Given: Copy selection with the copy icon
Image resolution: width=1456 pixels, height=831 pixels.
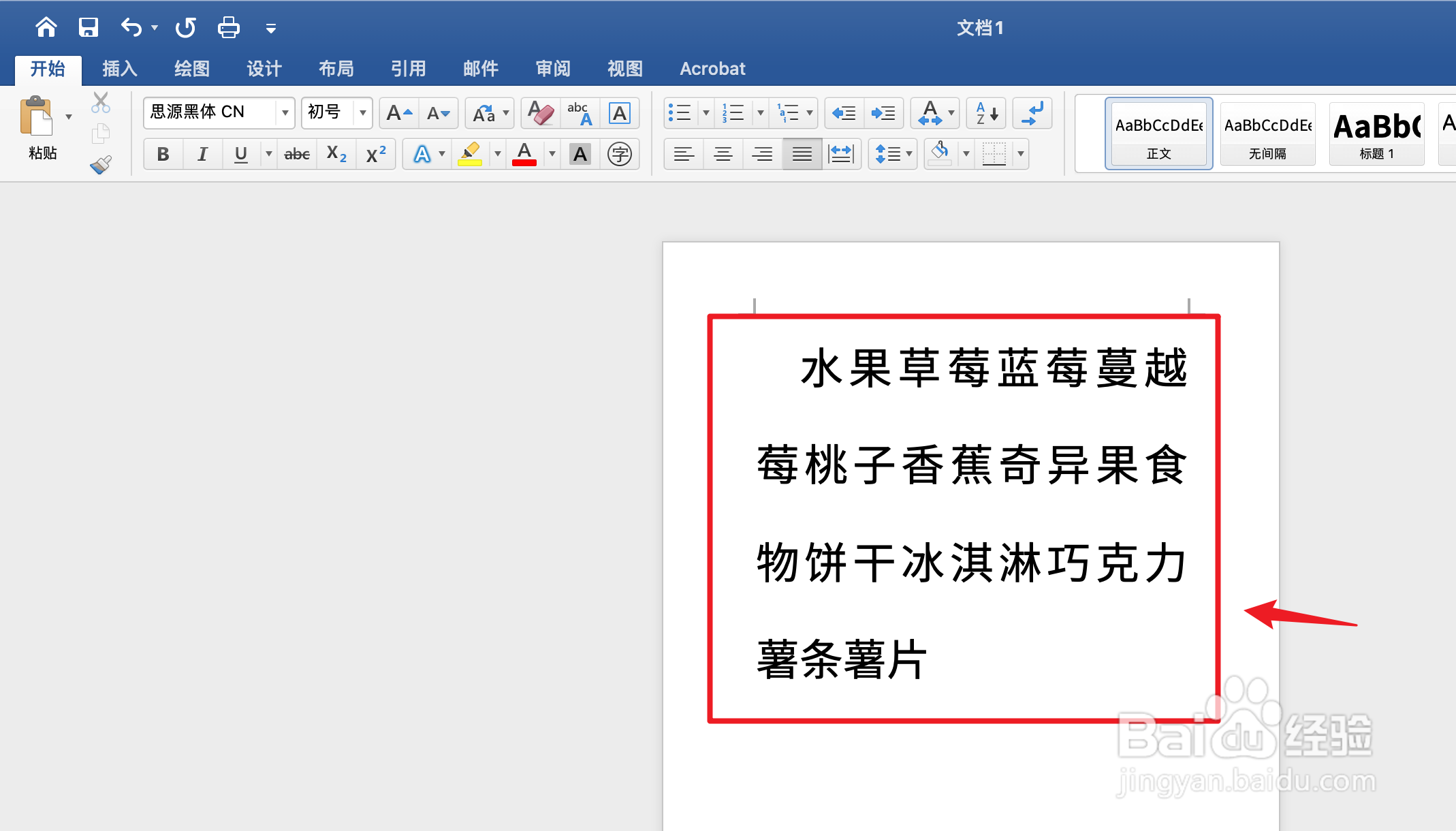Looking at the screenshot, I should [101, 134].
